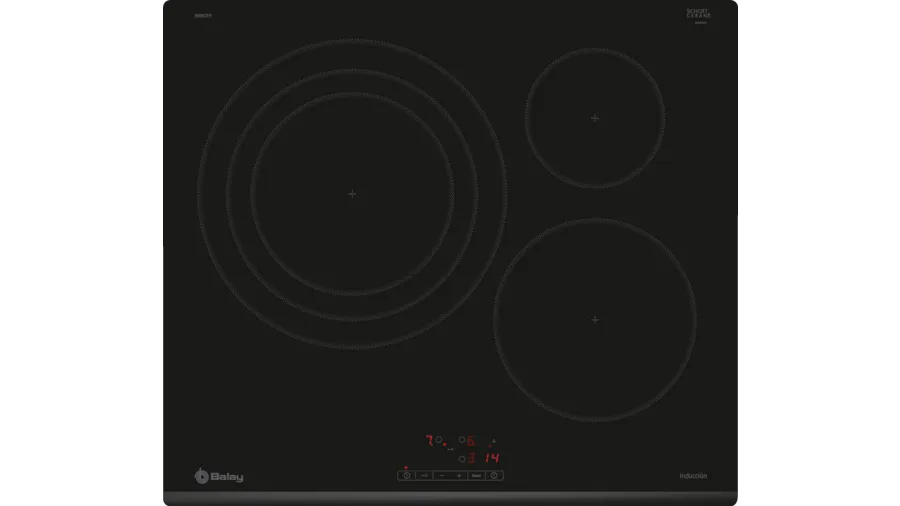Click the red indicator dot above power button
Image resolution: width=900 pixels, height=506 pixels.
[x=406, y=467]
